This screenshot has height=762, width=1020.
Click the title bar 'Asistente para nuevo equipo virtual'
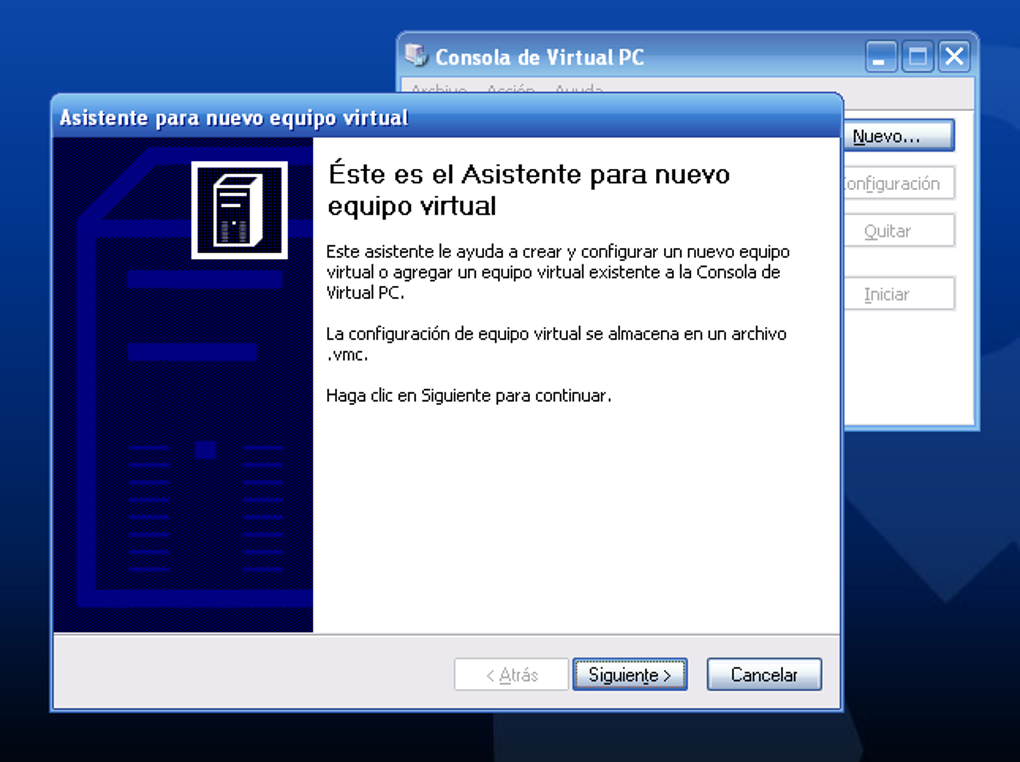click(446, 117)
